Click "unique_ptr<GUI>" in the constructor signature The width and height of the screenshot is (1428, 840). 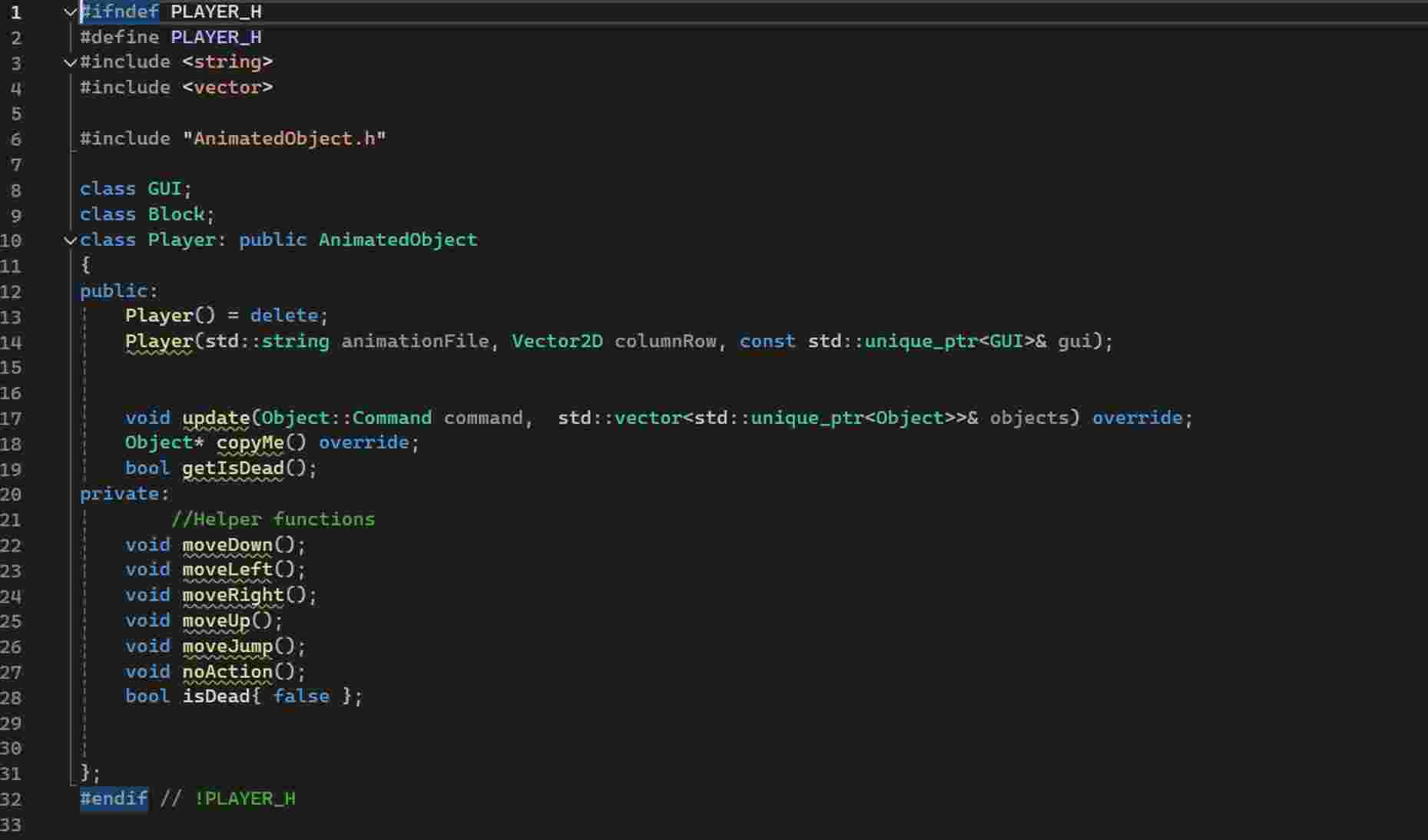click(x=949, y=341)
